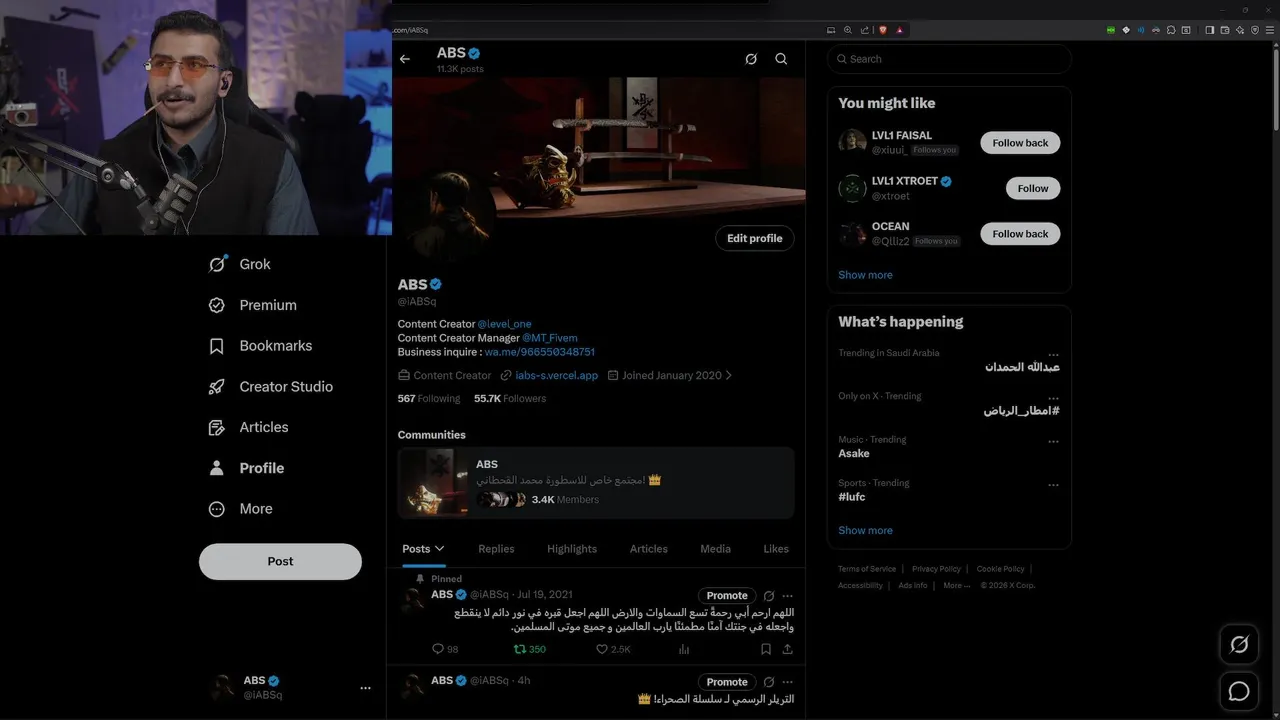Go back with the arrow icon

pos(405,59)
